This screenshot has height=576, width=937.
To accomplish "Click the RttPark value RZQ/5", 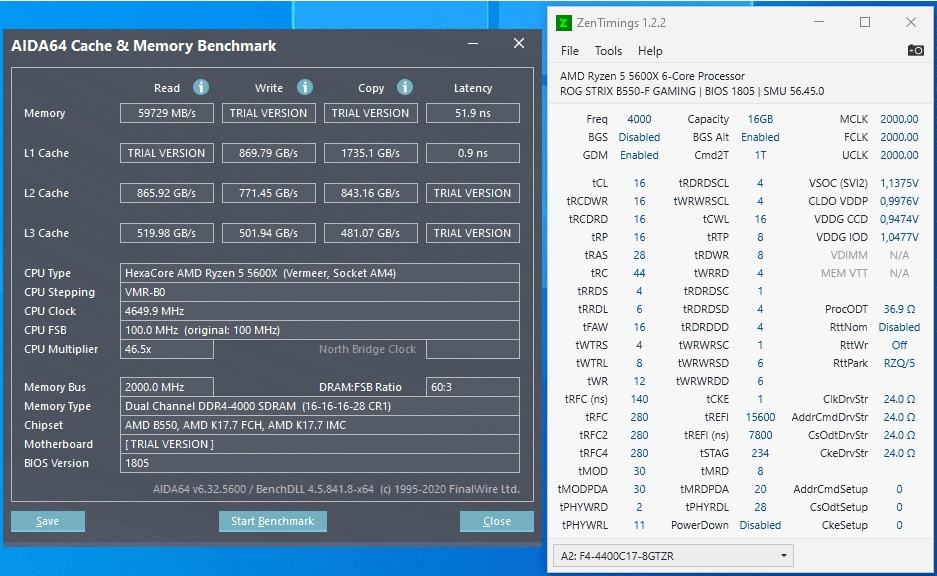I will click(899, 363).
